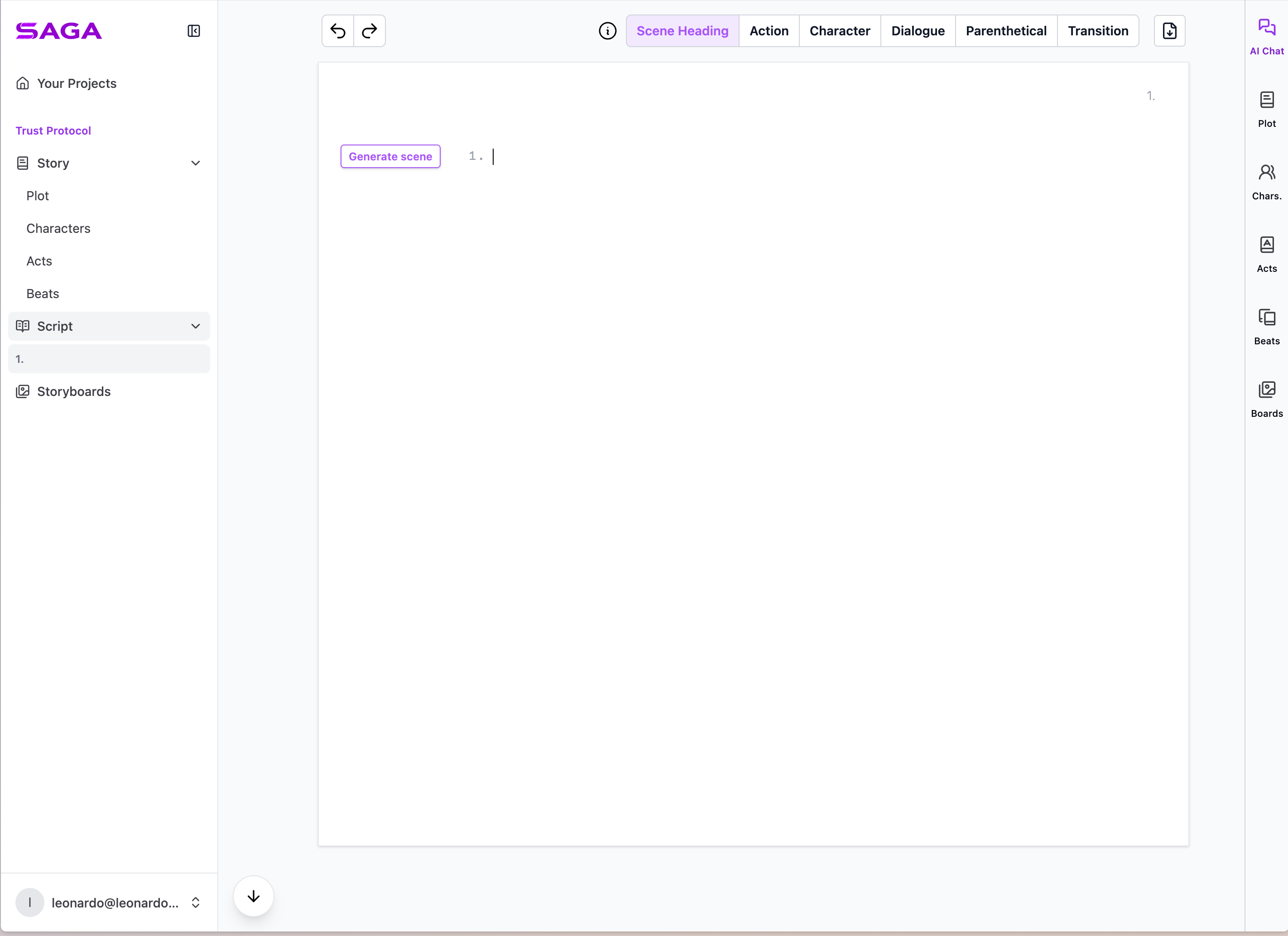Switch line format to Dialogue

click(918, 31)
